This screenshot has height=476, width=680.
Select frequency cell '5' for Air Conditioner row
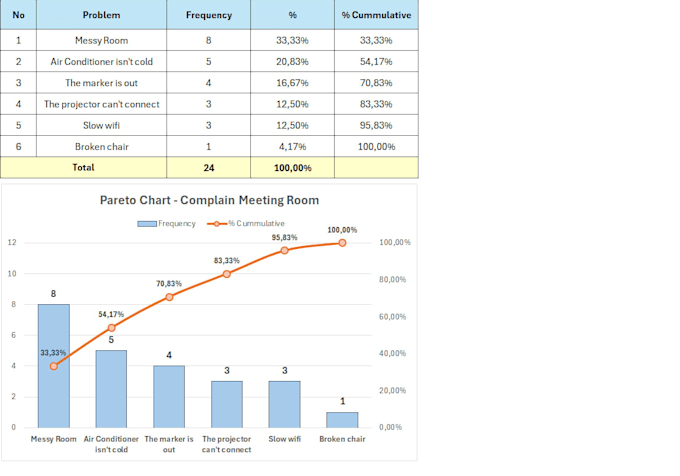pyautogui.click(x=209, y=62)
